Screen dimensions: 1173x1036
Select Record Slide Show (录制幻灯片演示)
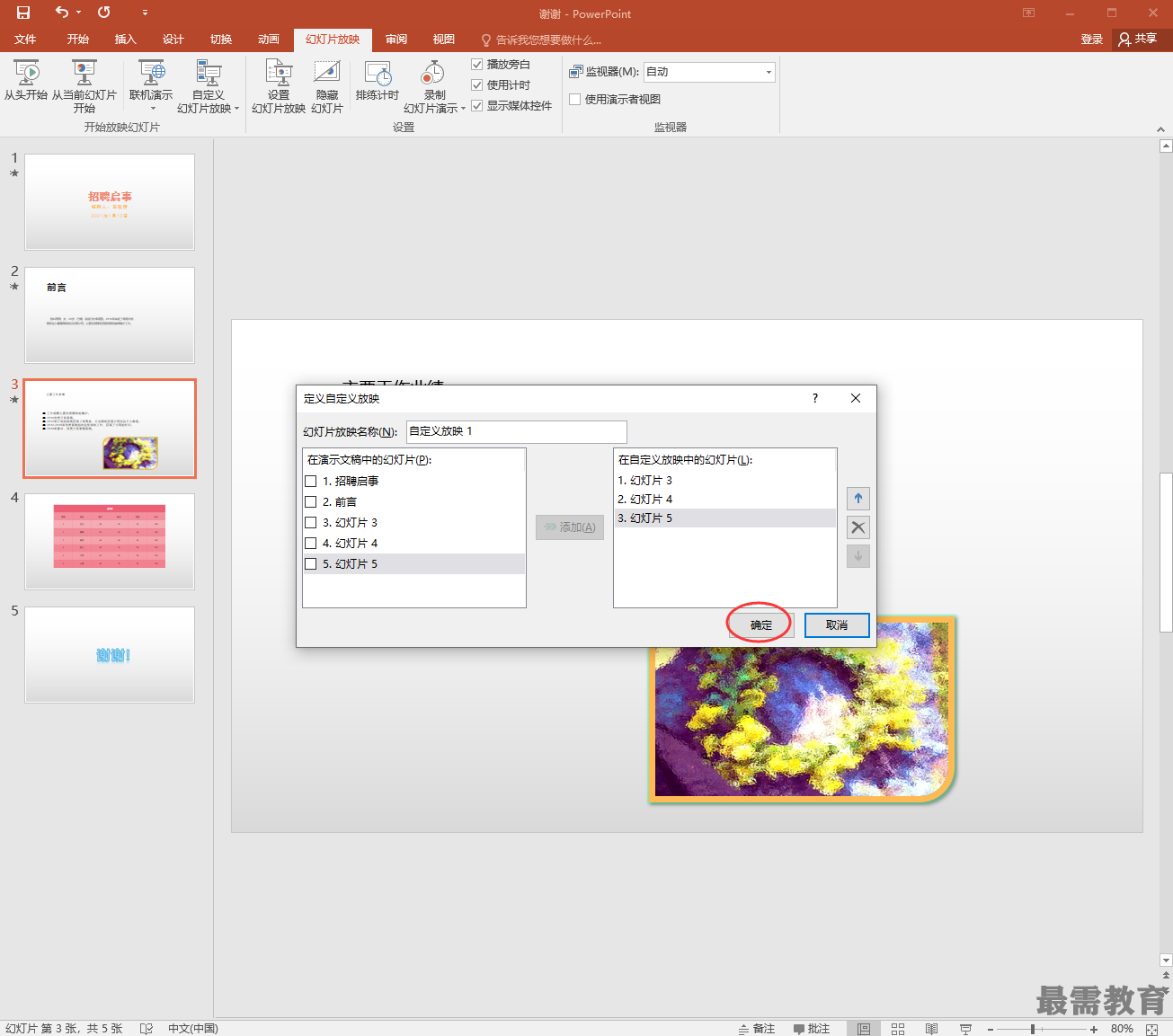(434, 86)
